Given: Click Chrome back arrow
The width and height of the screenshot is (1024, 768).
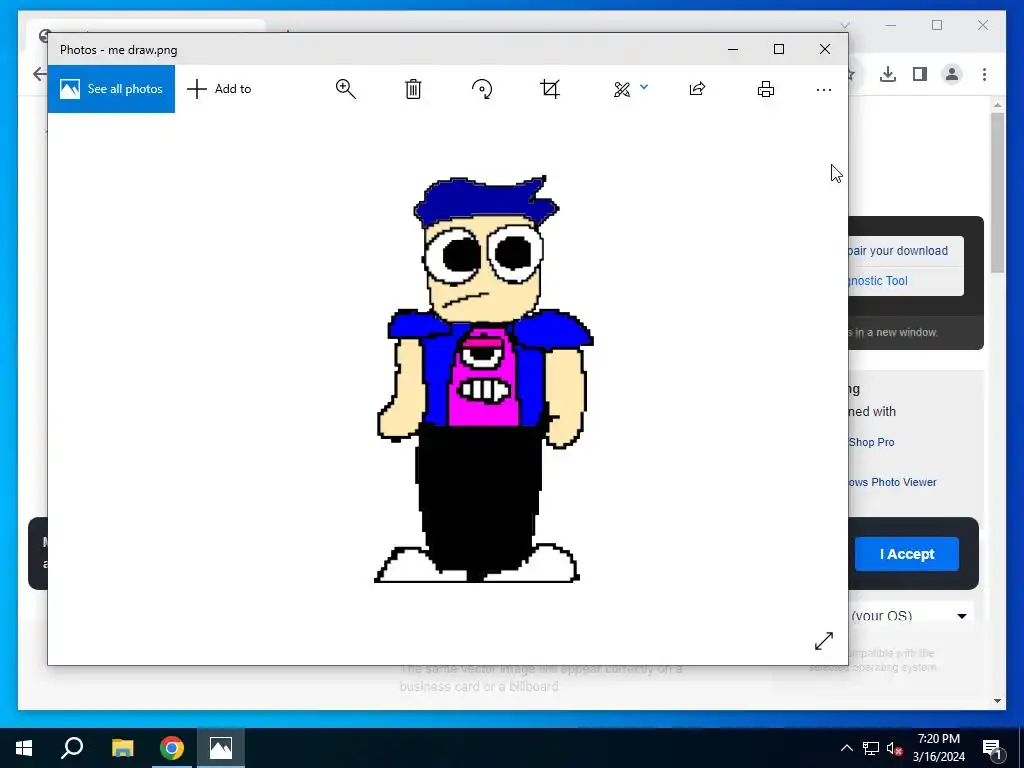Looking at the screenshot, I should pyautogui.click(x=40, y=74).
